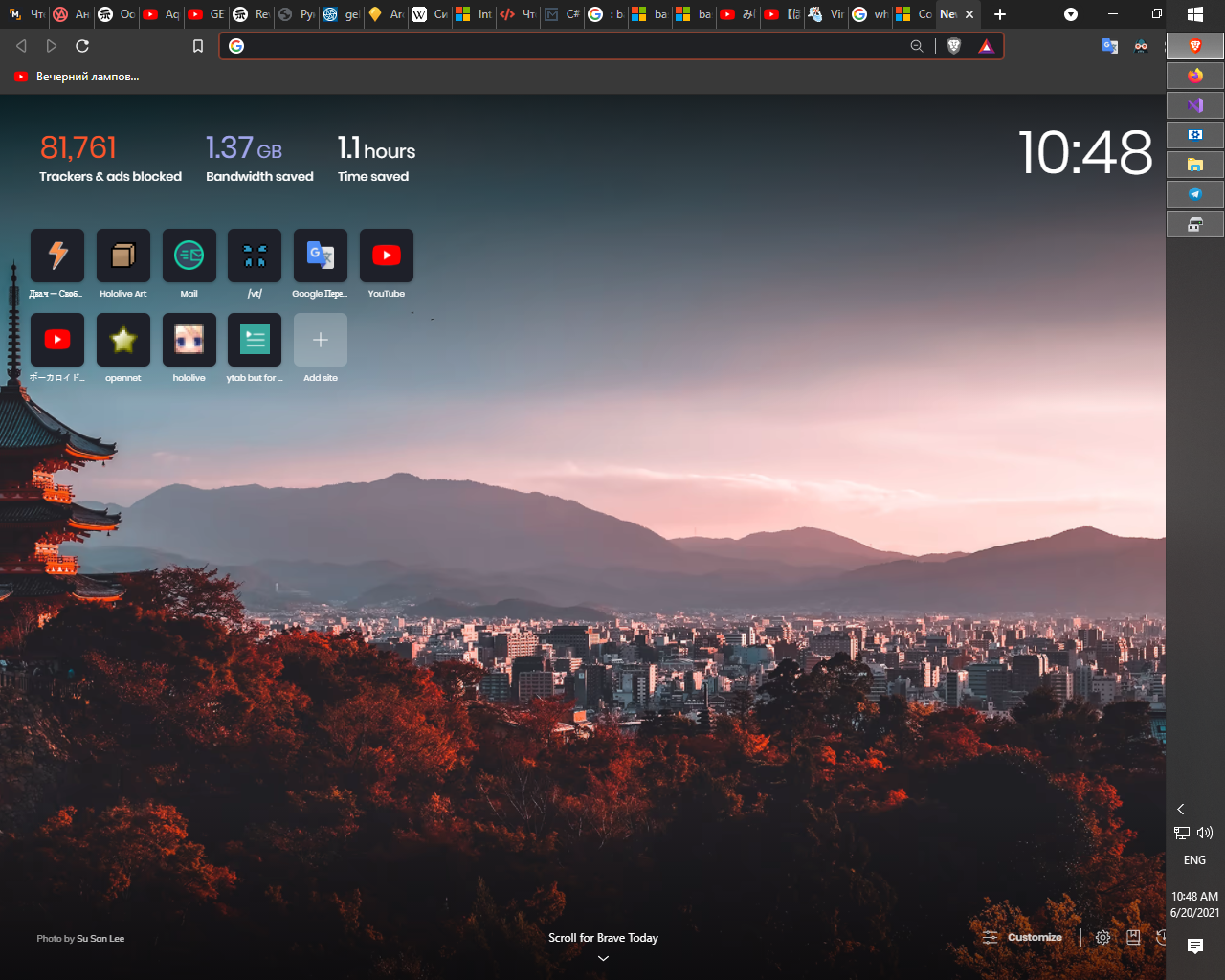Open the ボーカロイド top site tile
Image resolution: width=1225 pixels, height=980 pixels.
[57, 340]
